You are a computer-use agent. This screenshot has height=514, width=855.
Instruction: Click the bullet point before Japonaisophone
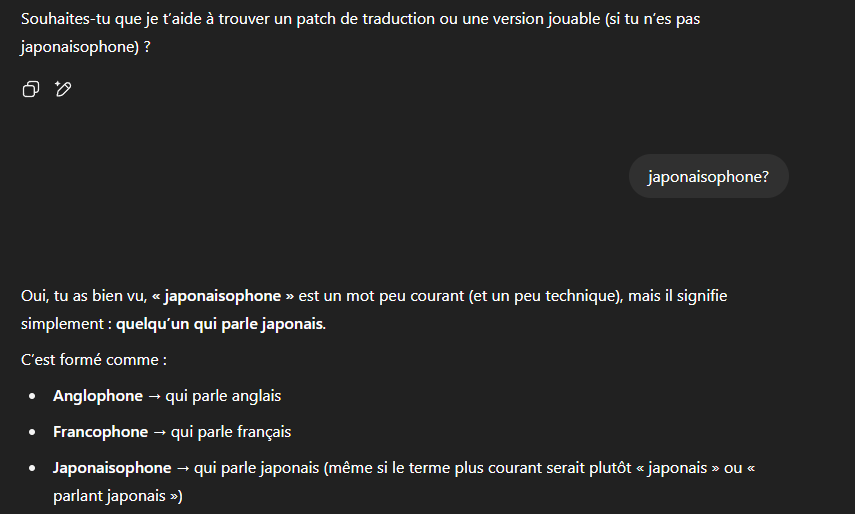click(x=32, y=468)
